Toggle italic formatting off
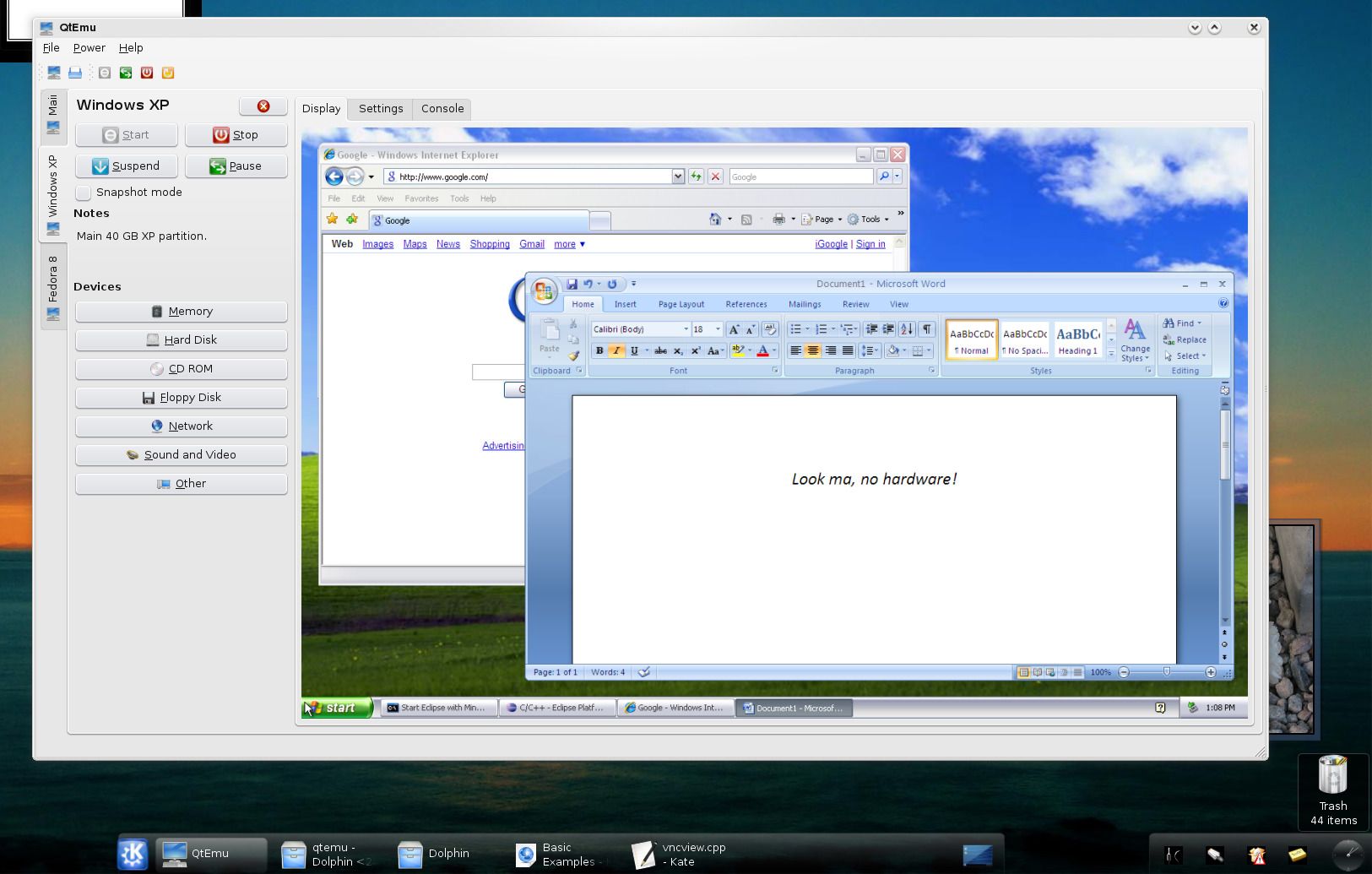 coord(616,350)
